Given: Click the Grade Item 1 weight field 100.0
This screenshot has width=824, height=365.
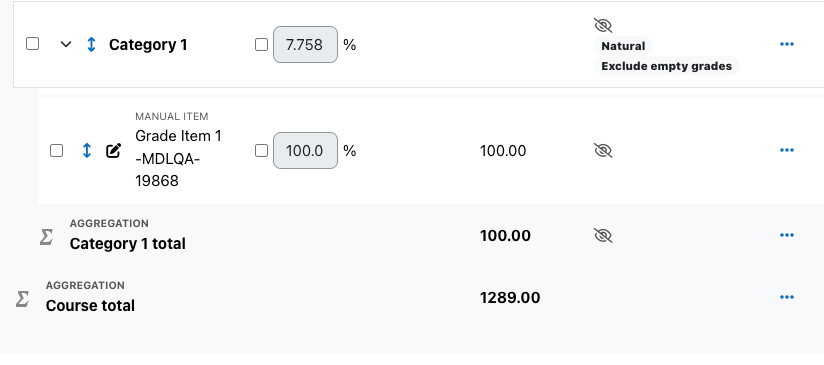Looking at the screenshot, I should pyautogui.click(x=305, y=151).
